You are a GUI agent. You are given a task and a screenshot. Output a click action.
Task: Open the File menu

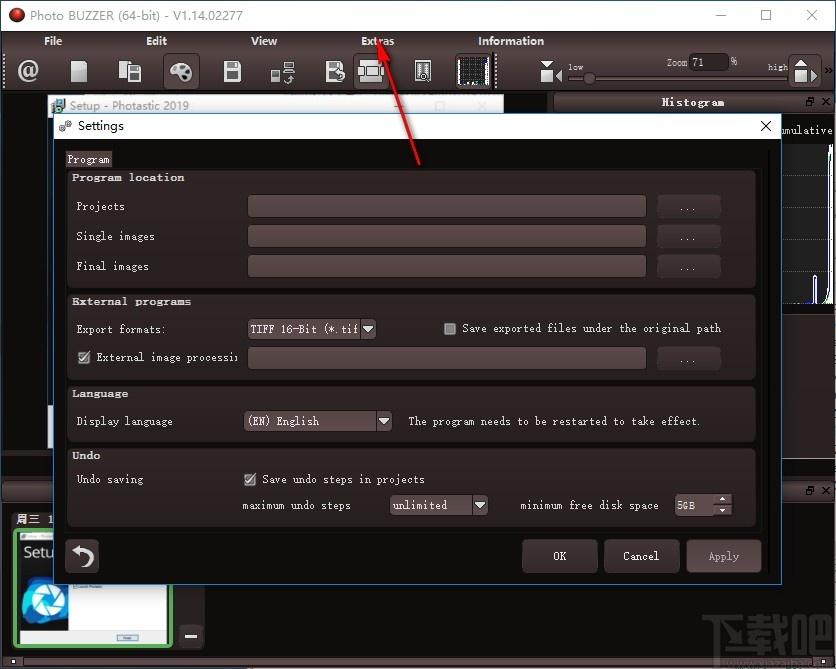53,41
